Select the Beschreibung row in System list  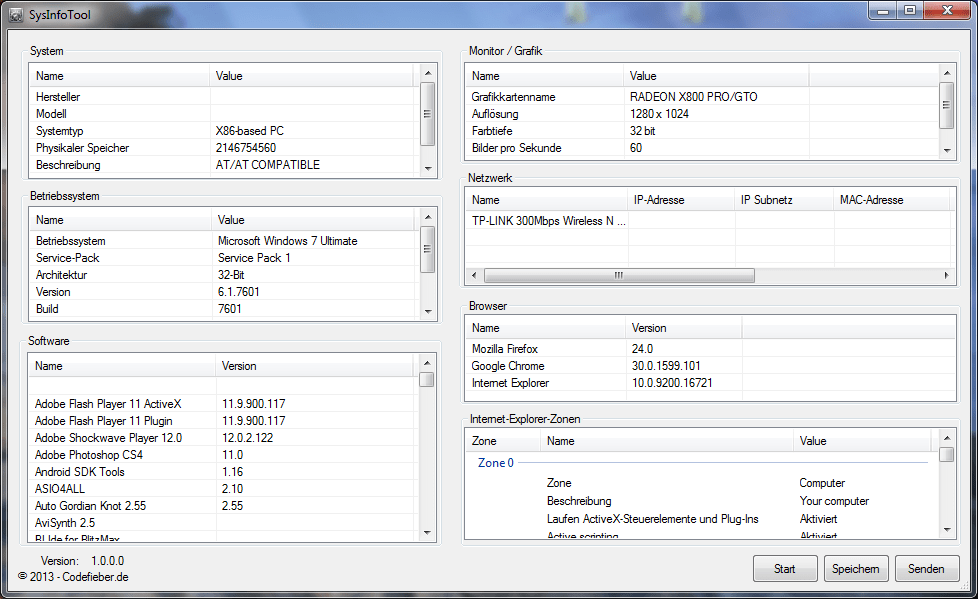click(x=225, y=165)
